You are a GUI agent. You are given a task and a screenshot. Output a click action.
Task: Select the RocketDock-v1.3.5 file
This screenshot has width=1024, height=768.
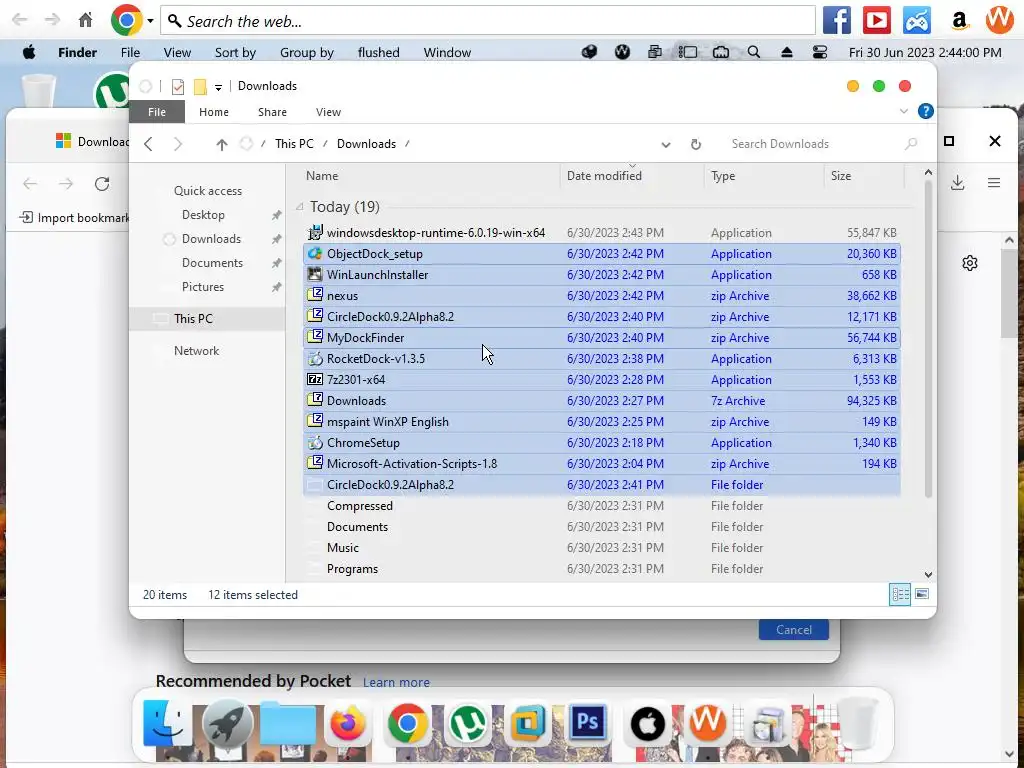601,359
